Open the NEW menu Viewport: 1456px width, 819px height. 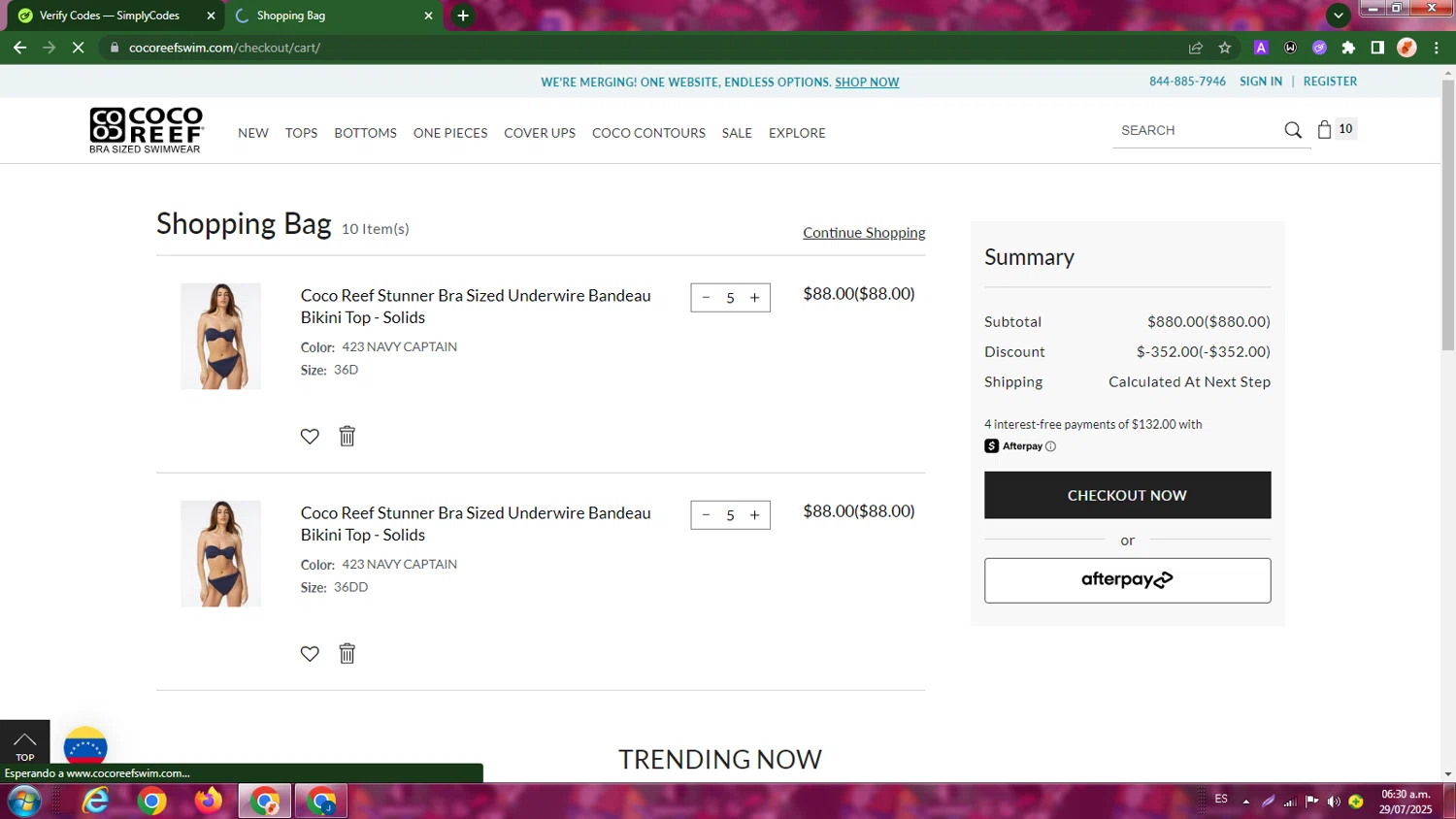click(253, 133)
